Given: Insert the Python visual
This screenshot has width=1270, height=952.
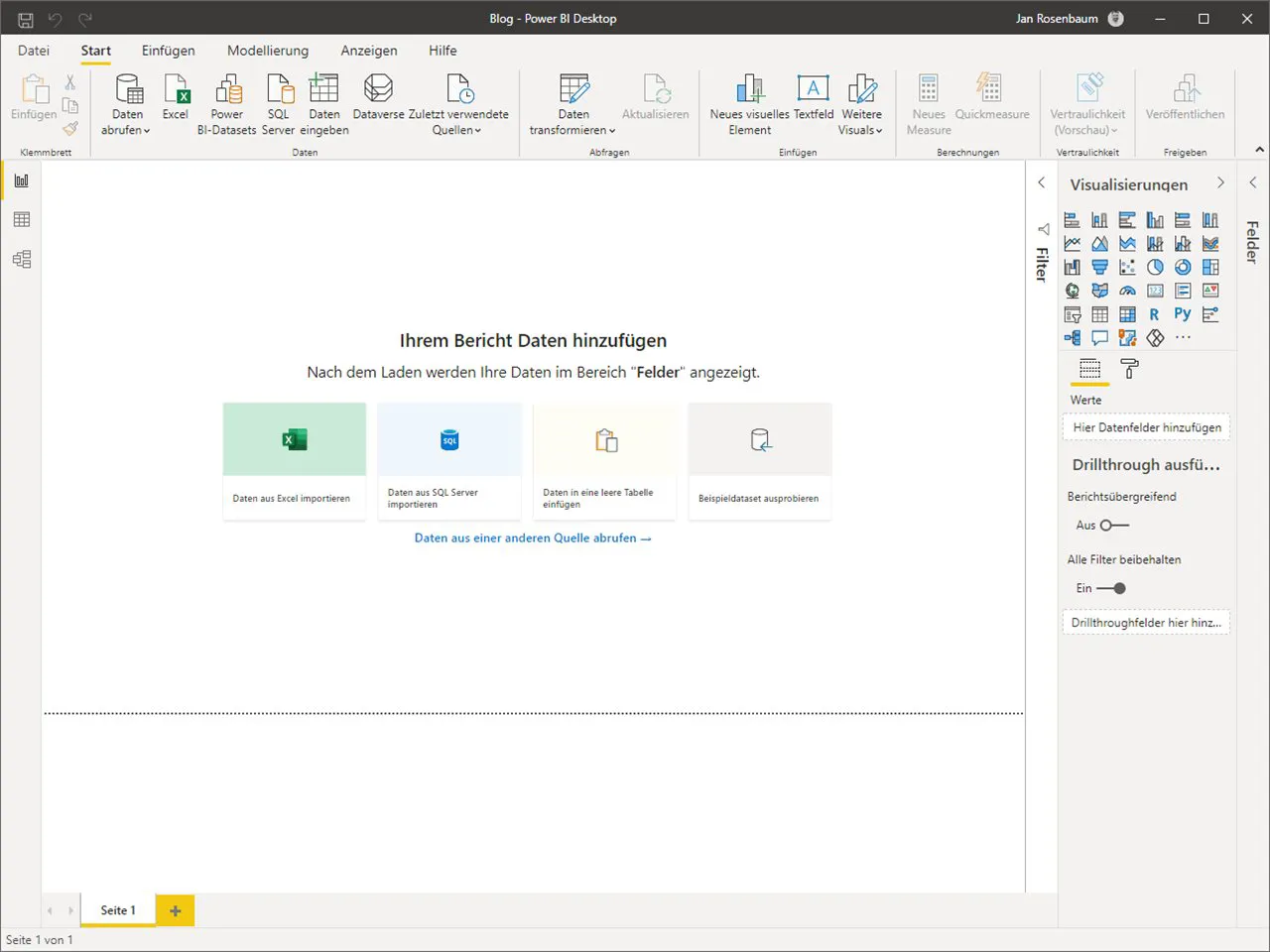Looking at the screenshot, I should tap(1183, 314).
